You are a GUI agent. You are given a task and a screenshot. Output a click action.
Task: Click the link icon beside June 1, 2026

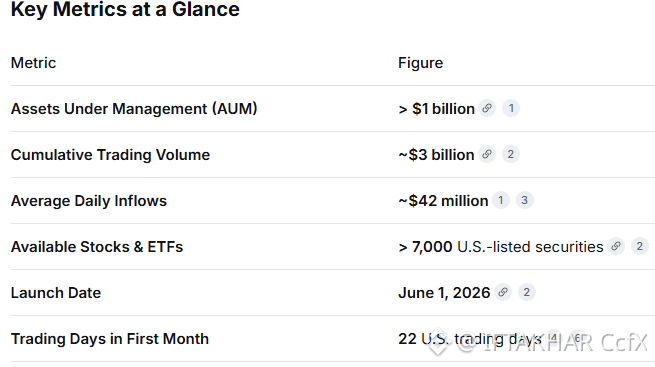point(503,292)
